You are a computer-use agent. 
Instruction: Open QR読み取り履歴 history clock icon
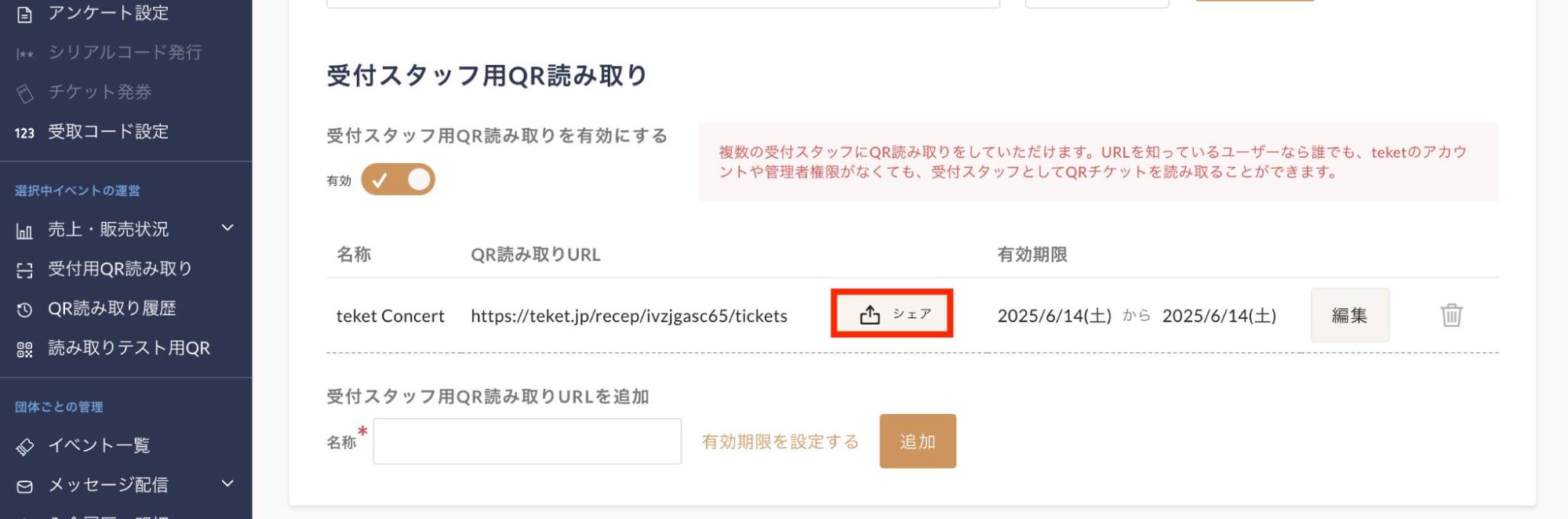pyautogui.click(x=24, y=310)
